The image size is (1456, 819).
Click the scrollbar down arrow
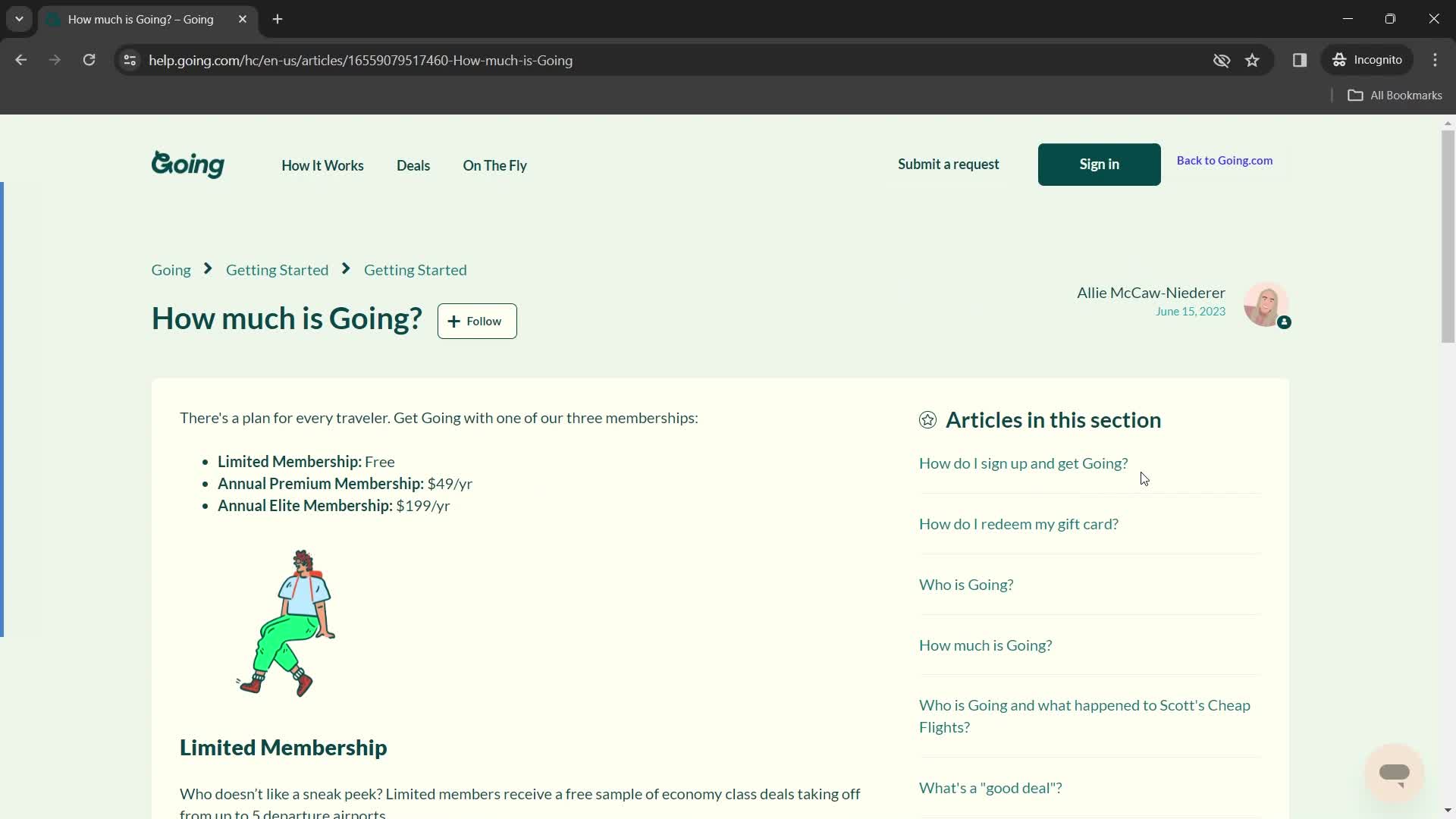pos(1448,811)
